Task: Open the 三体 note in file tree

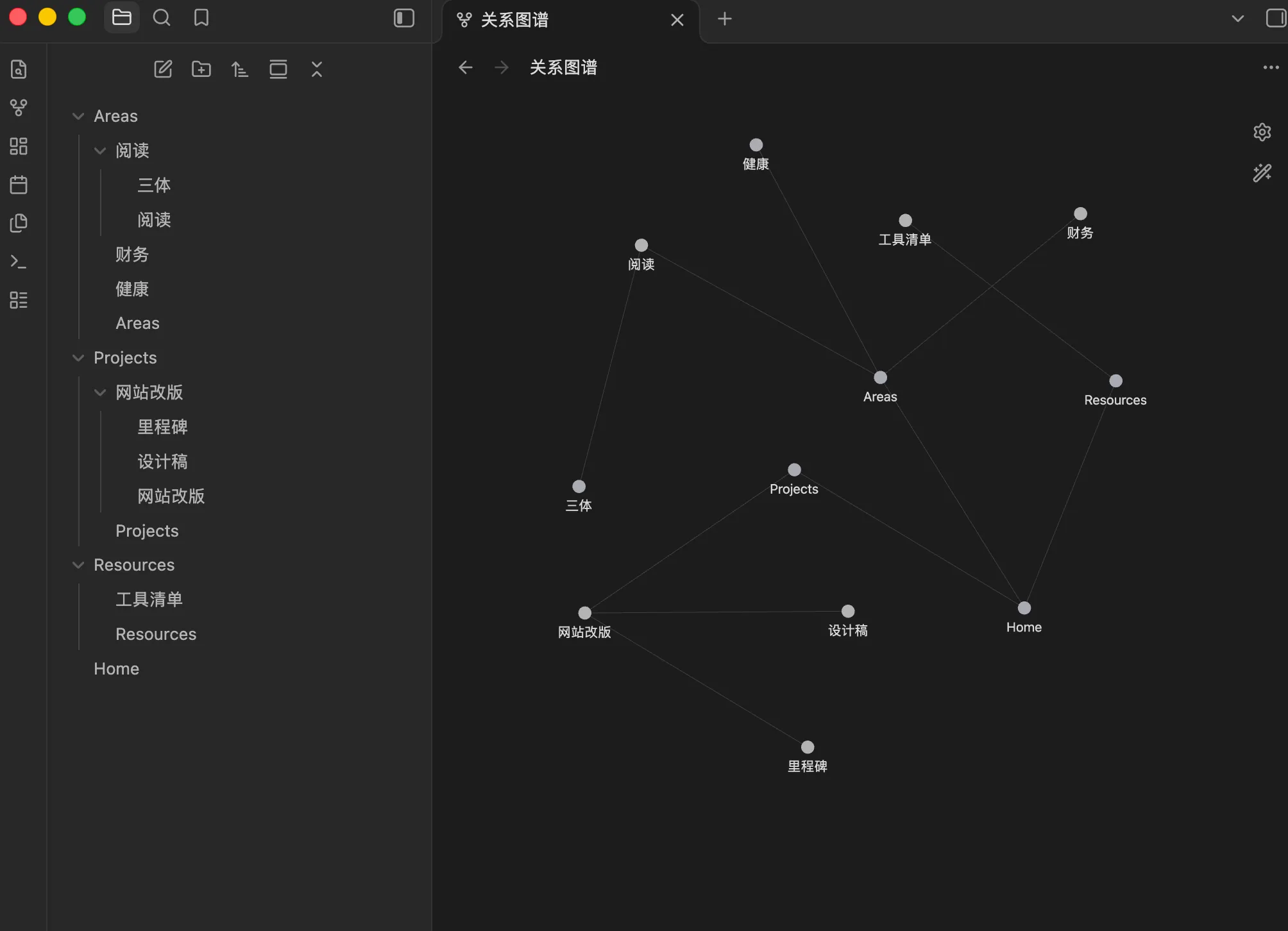Action: (x=154, y=185)
